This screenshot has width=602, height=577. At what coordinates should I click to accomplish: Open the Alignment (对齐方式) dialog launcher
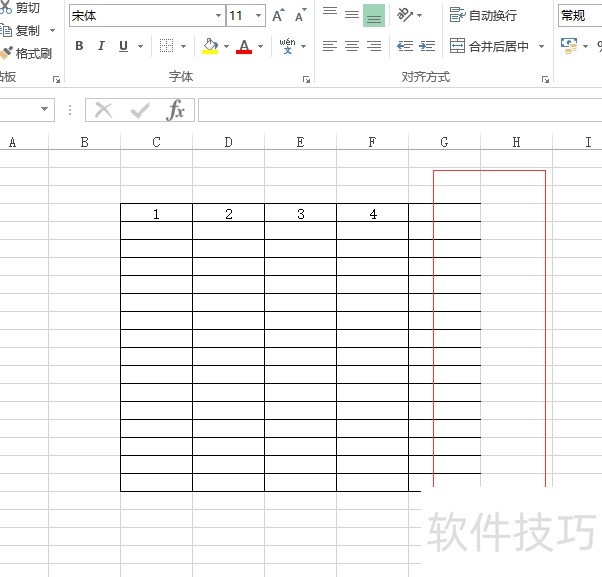(x=545, y=79)
